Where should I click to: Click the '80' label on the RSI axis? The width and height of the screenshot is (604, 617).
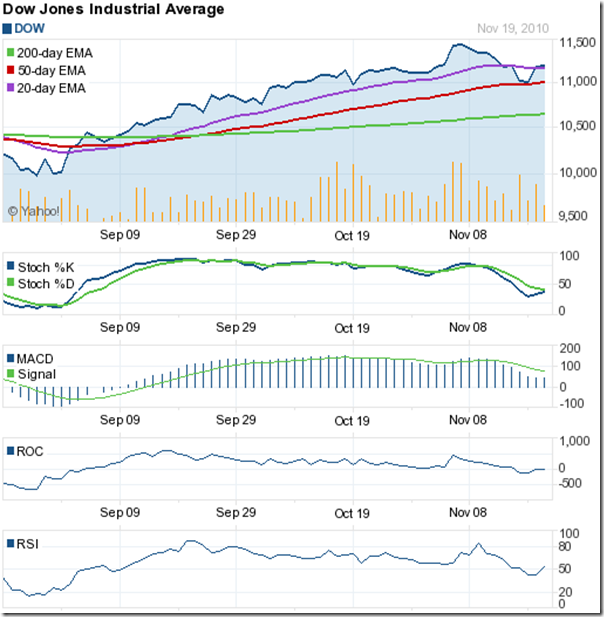coord(565,547)
